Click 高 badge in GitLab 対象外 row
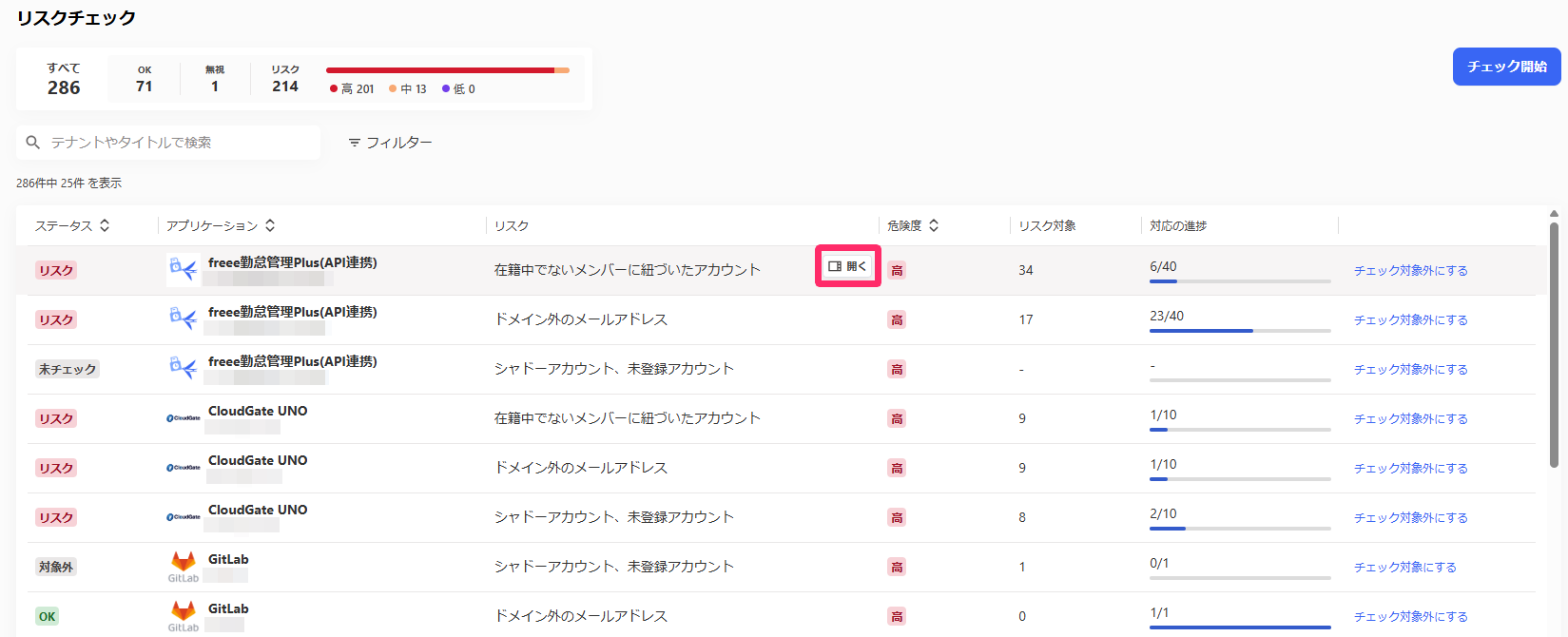Screen dimensions: 1568x637 [x=897, y=567]
